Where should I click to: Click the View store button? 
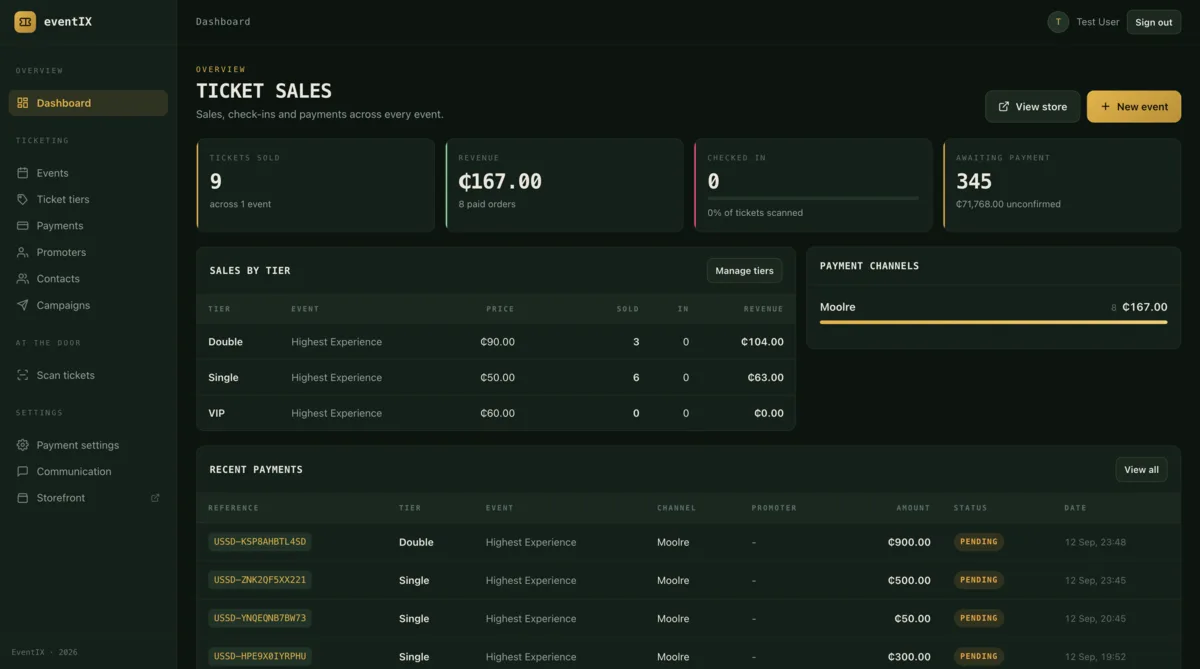click(x=1032, y=107)
